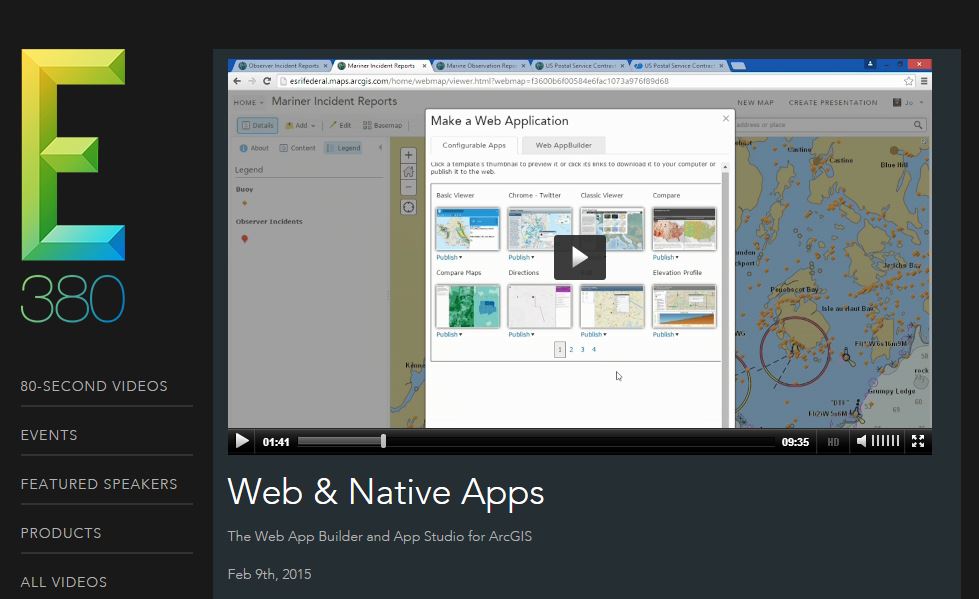Preview the Compare template thumbnail
Viewport: 979px width, 599px height.
pyautogui.click(x=684, y=229)
